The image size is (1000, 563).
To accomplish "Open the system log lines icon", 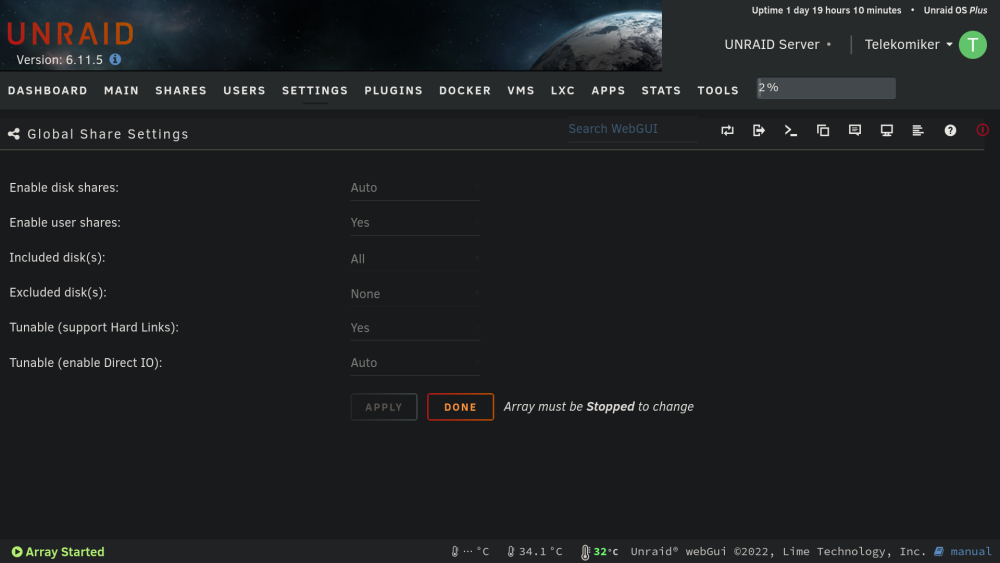I will tap(918, 130).
